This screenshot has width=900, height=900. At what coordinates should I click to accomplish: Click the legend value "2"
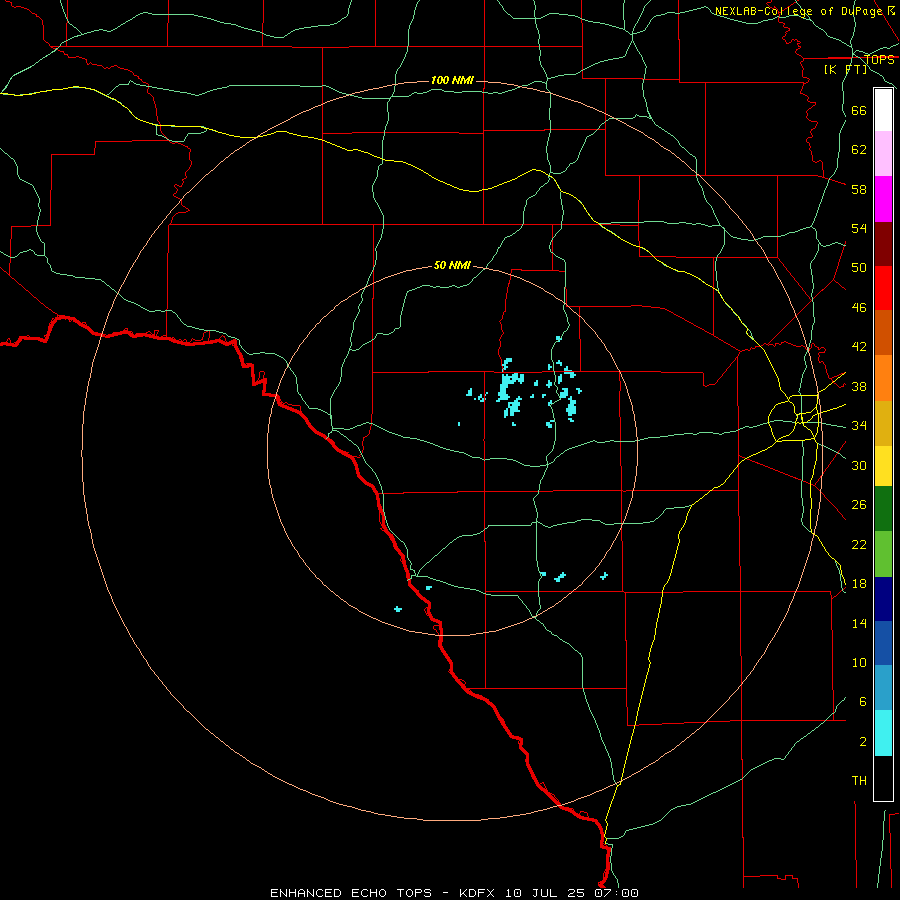click(863, 742)
